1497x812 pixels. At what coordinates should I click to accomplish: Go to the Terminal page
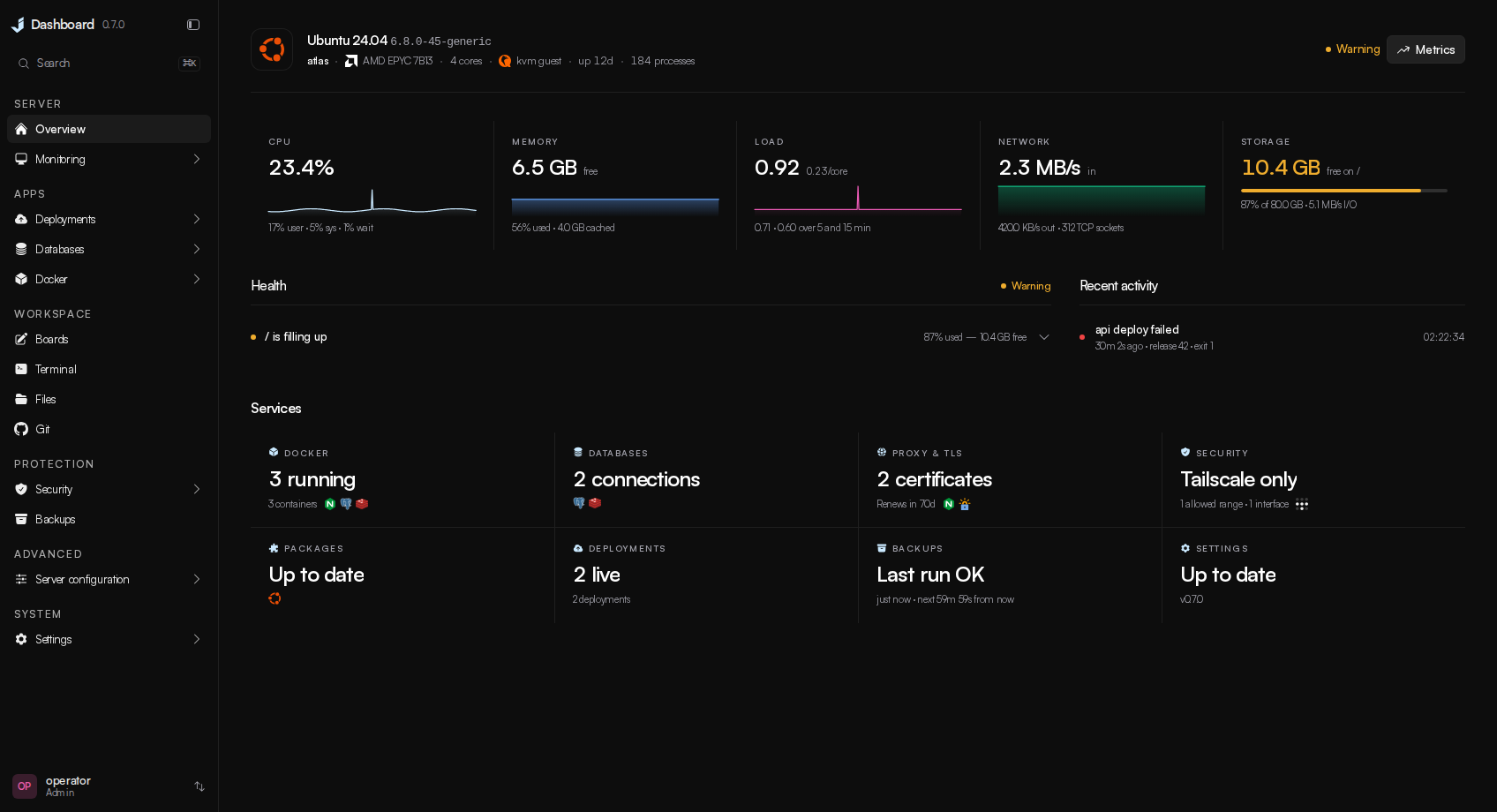point(109,369)
